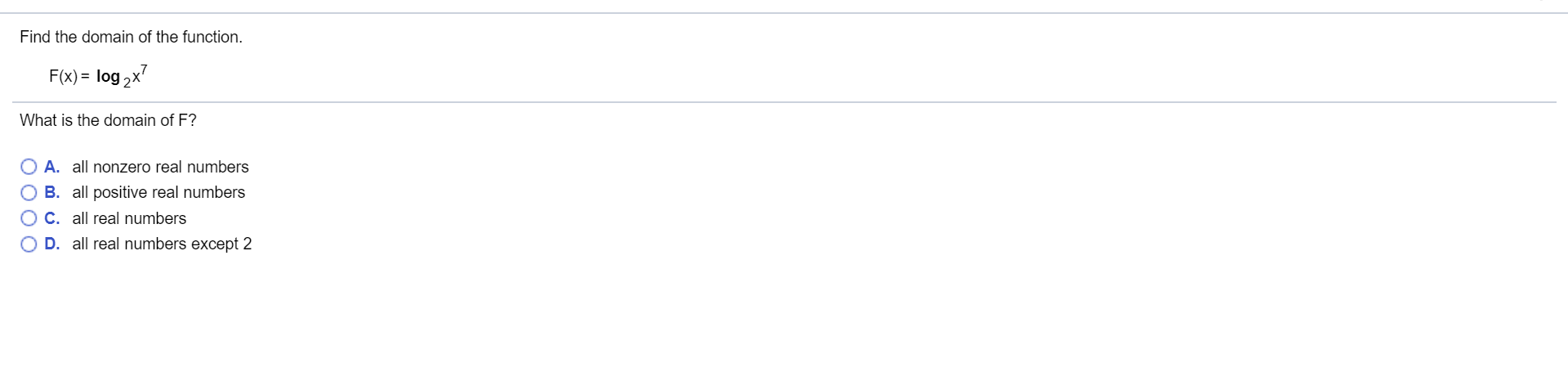Click the bold blue letter C label
The width and height of the screenshot is (1568, 381).
coord(51,218)
